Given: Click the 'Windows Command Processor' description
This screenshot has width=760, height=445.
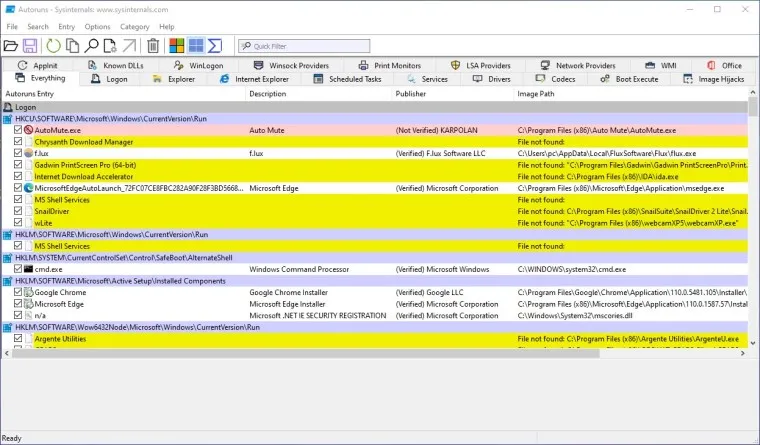Looking at the screenshot, I should pos(299,269).
